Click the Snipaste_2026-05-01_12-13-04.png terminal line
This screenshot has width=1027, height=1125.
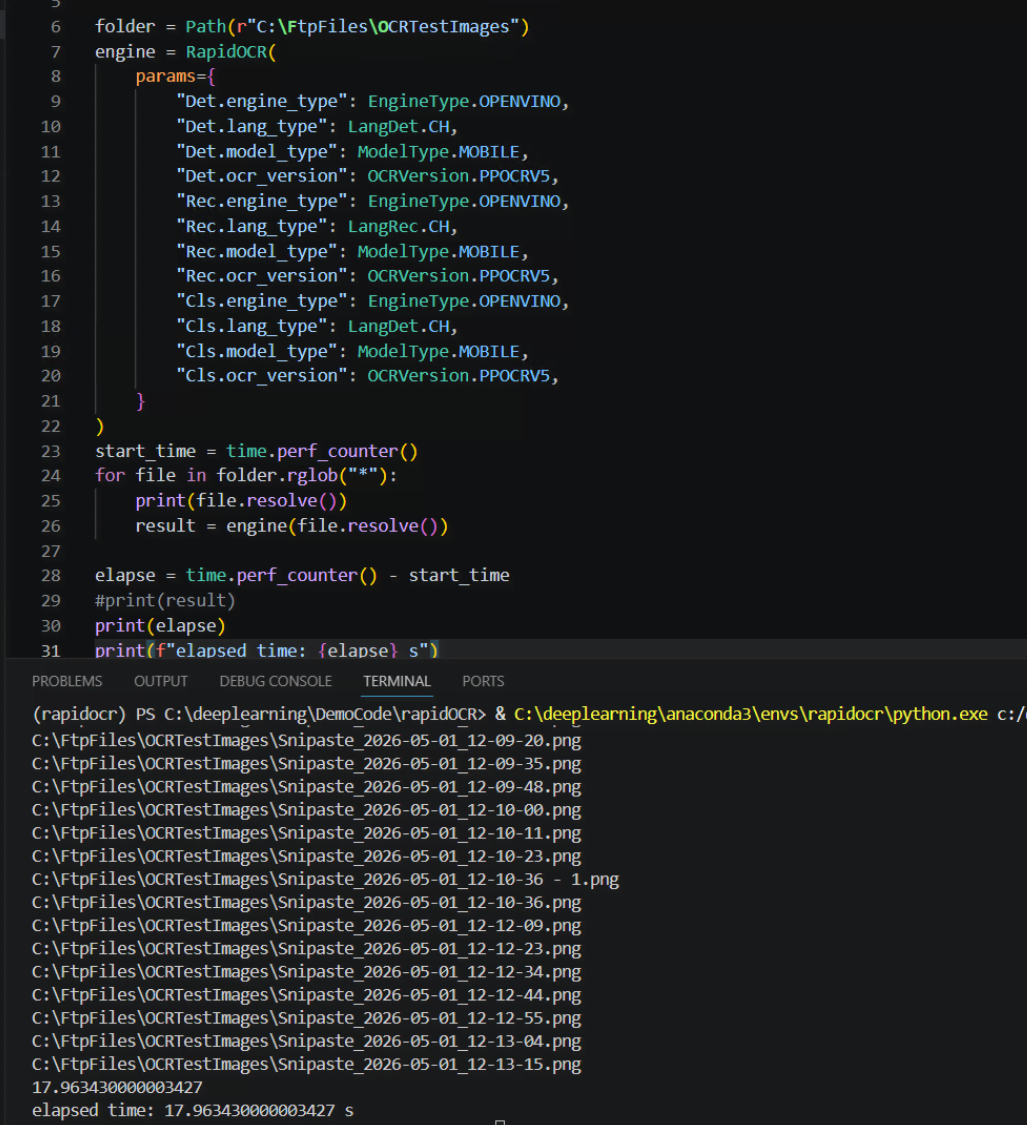click(306, 1040)
